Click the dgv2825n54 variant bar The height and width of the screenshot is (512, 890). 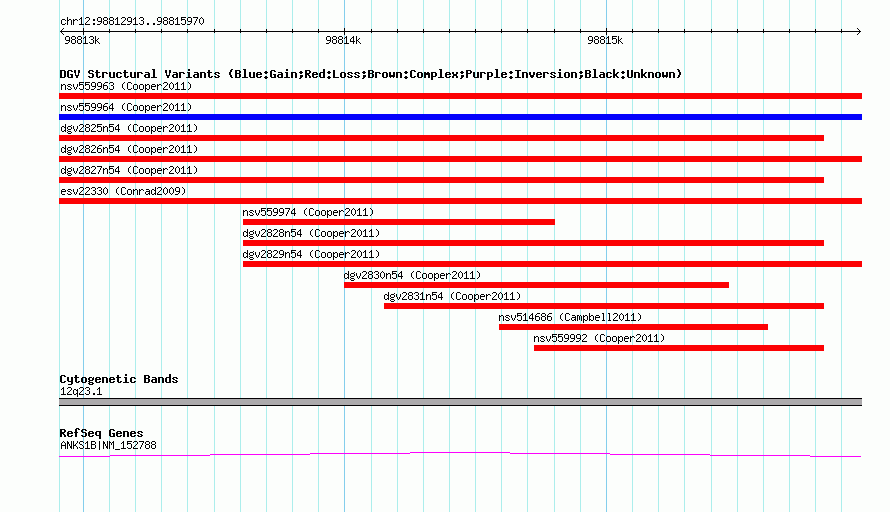442,138
